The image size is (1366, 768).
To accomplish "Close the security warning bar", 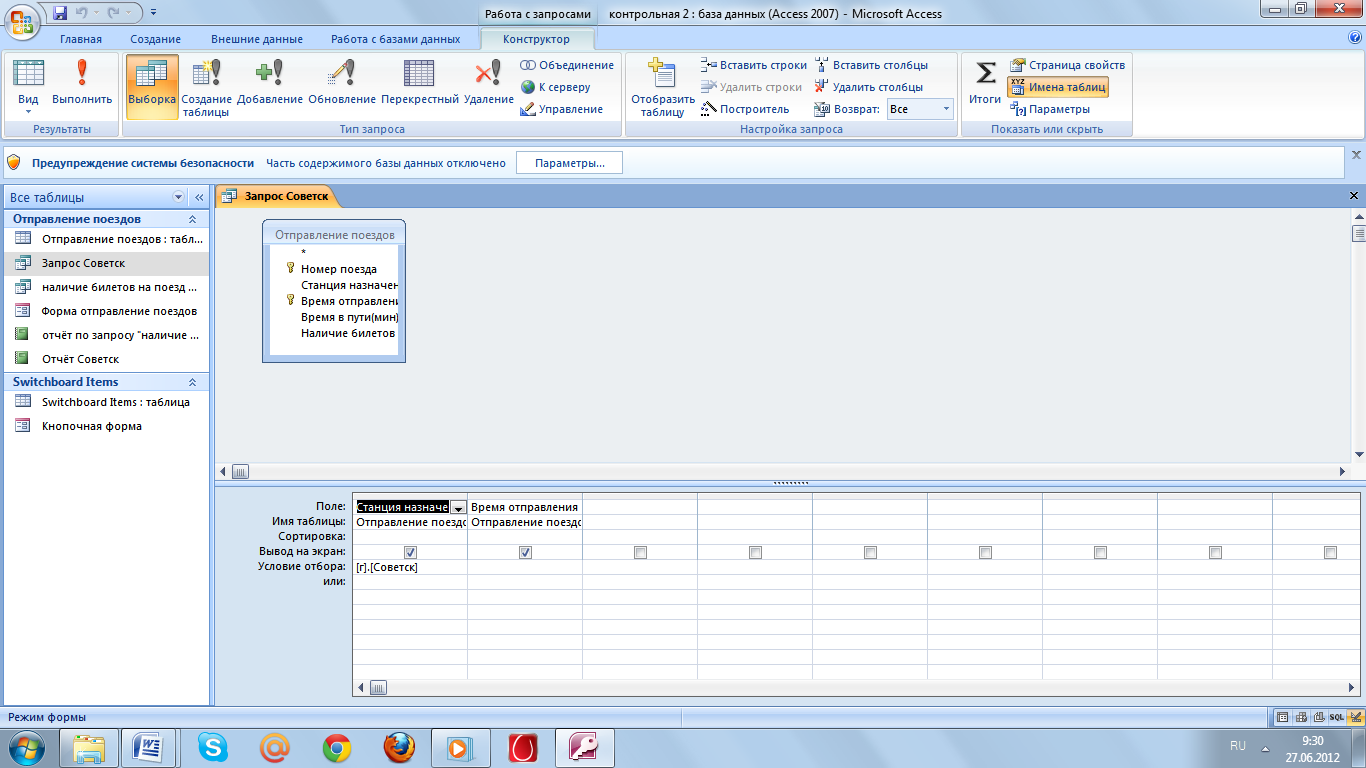I will 1357,155.
